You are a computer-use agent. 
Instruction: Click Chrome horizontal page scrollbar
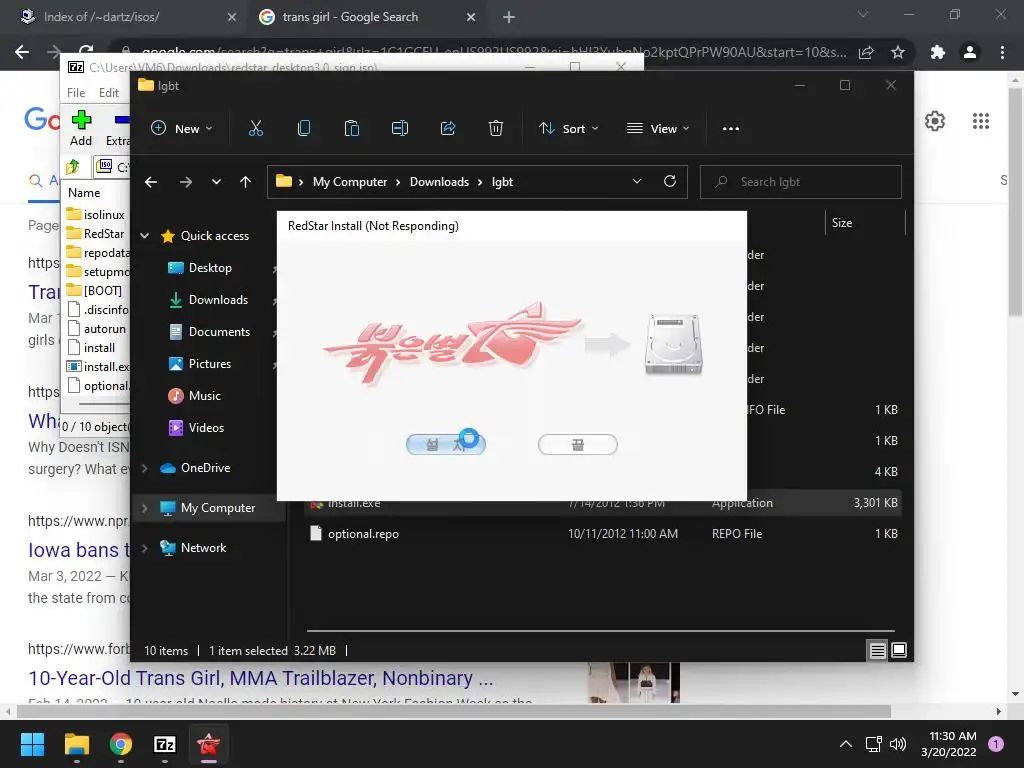453,711
